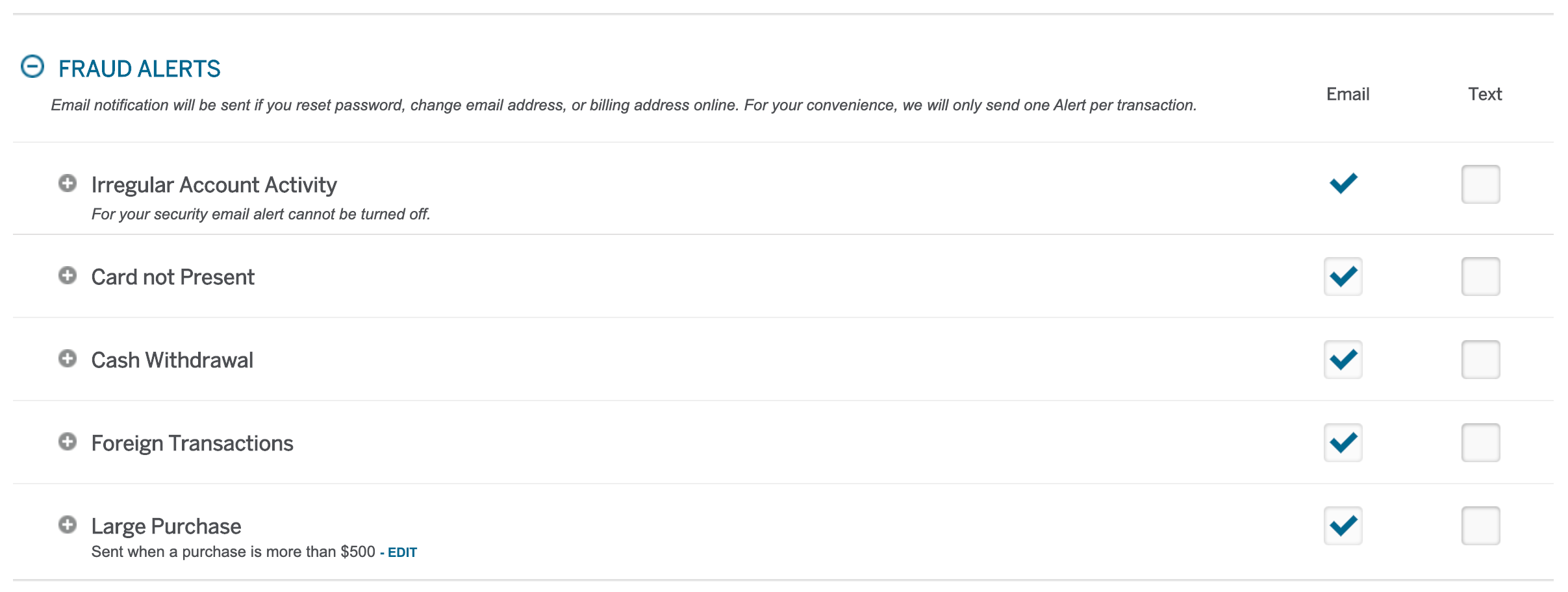Collapse the Fraud Alerts section icon
1568x592 pixels.
point(32,66)
